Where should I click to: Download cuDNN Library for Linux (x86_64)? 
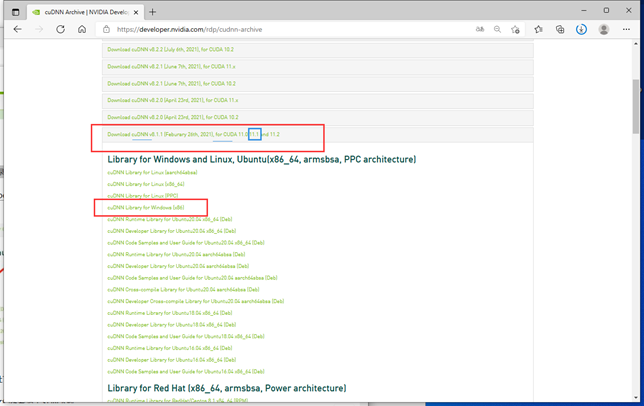(145, 184)
